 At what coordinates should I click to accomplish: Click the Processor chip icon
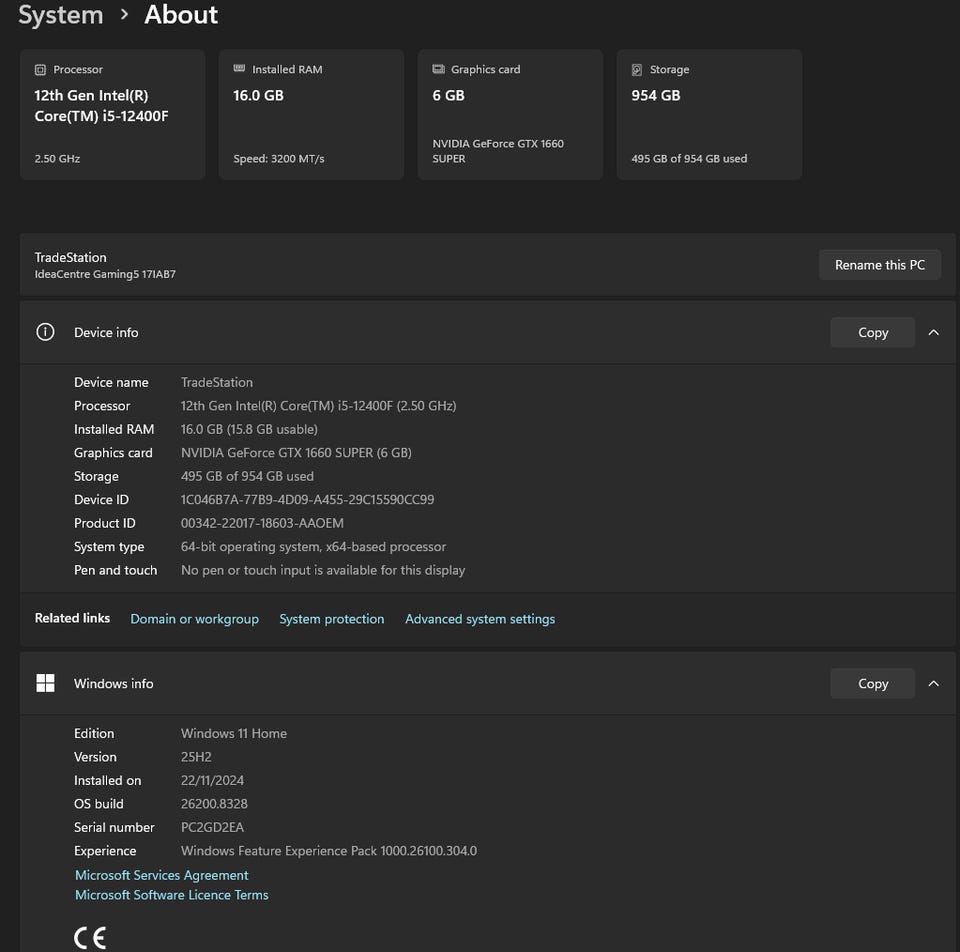(x=40, y=70)
